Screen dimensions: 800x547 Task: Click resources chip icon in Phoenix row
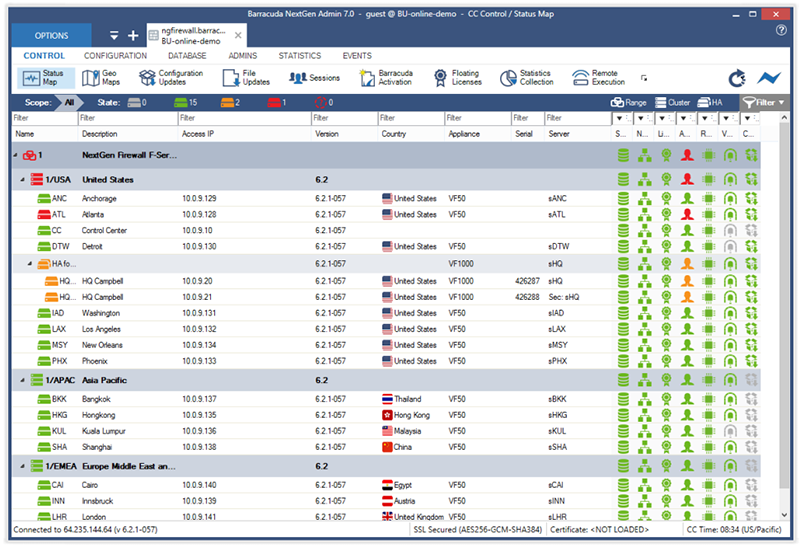[x=709, y=361]
